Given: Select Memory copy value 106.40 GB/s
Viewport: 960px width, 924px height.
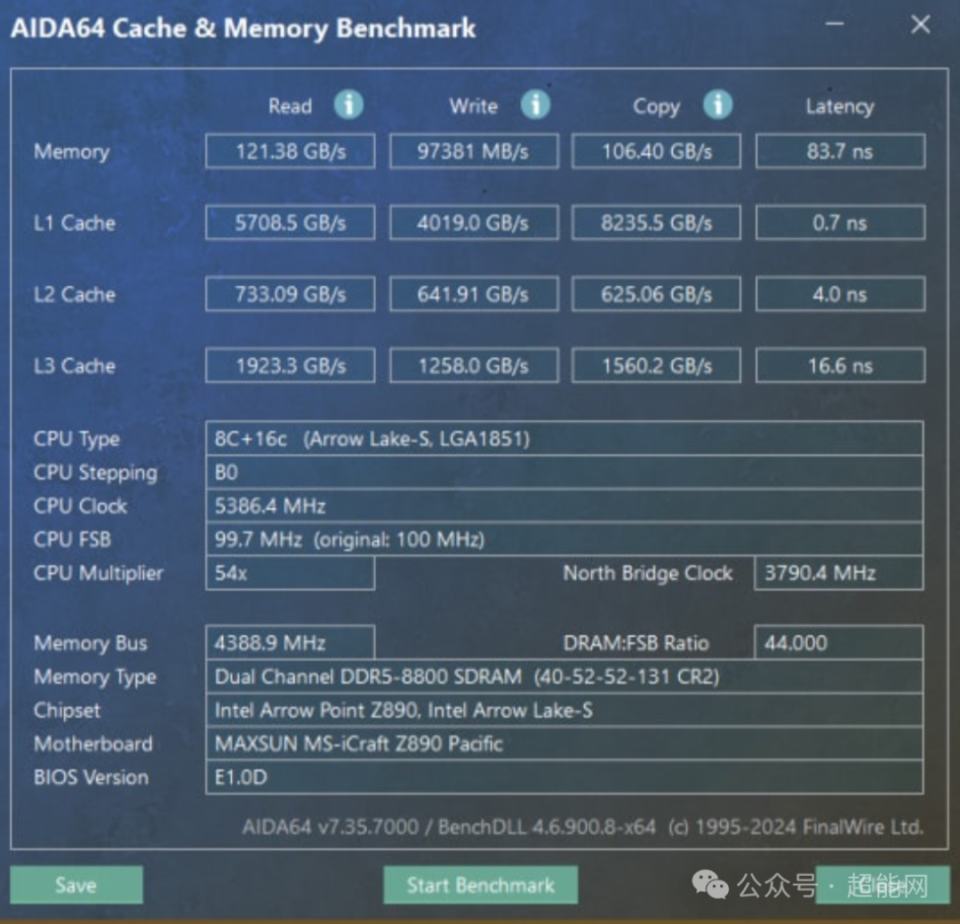Looking at the screenshot, I should point(656,151).
